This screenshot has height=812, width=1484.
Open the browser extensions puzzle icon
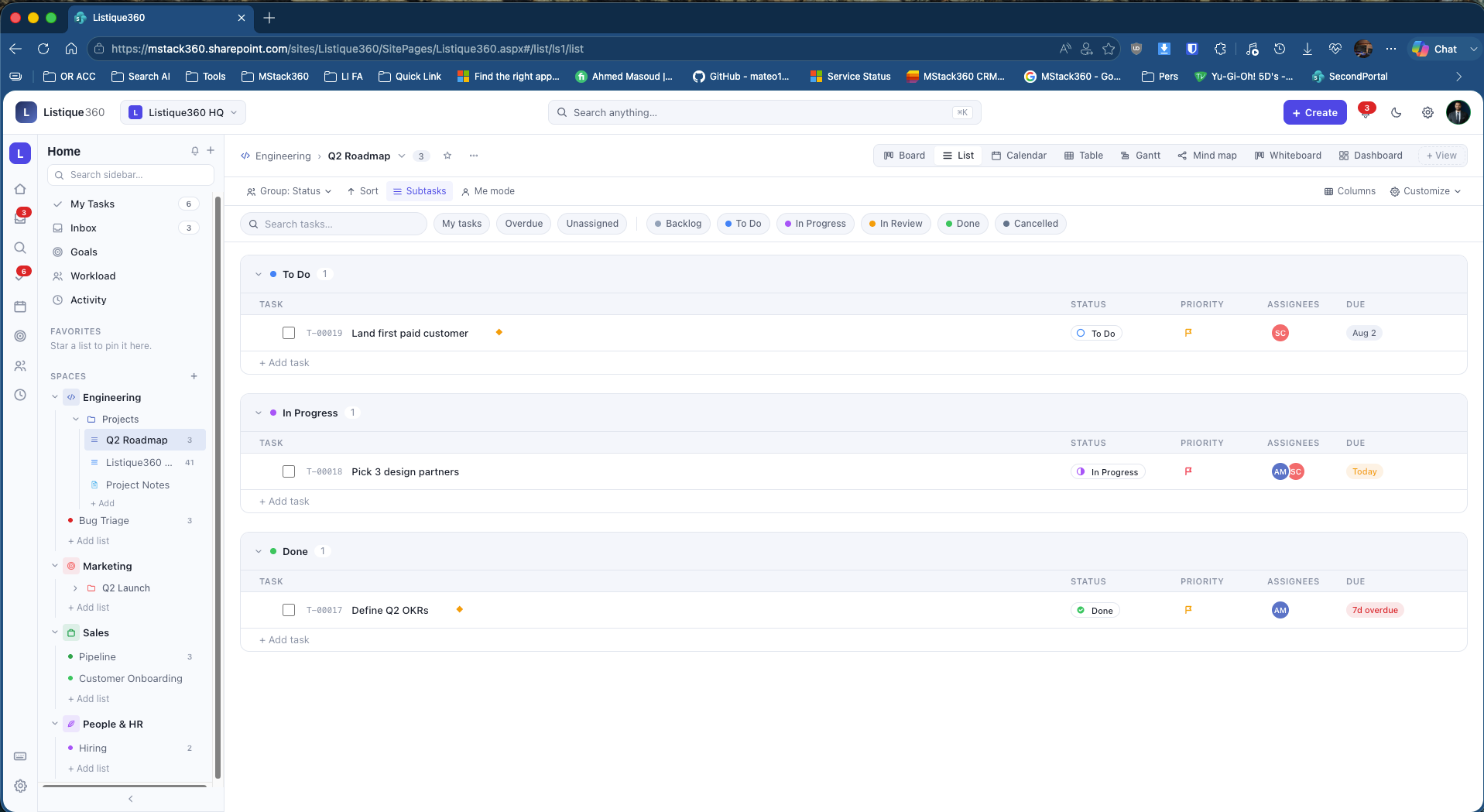pos(1220,49)
